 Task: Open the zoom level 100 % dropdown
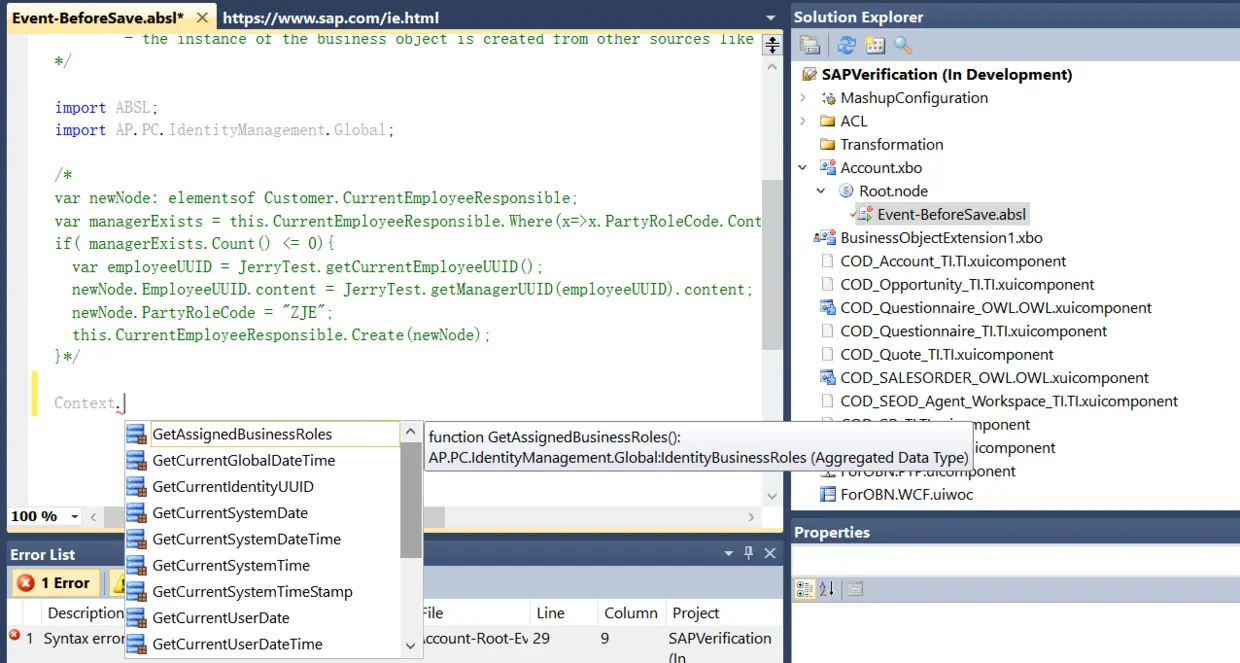[x=74, y=516]
